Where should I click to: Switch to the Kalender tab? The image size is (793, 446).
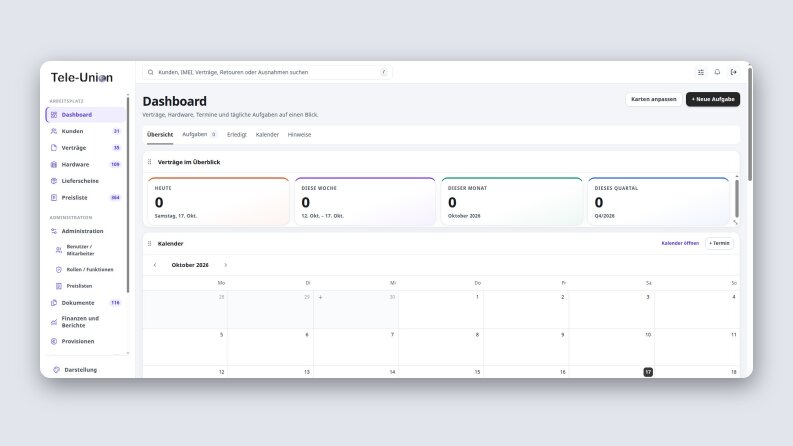pos(267,135)
